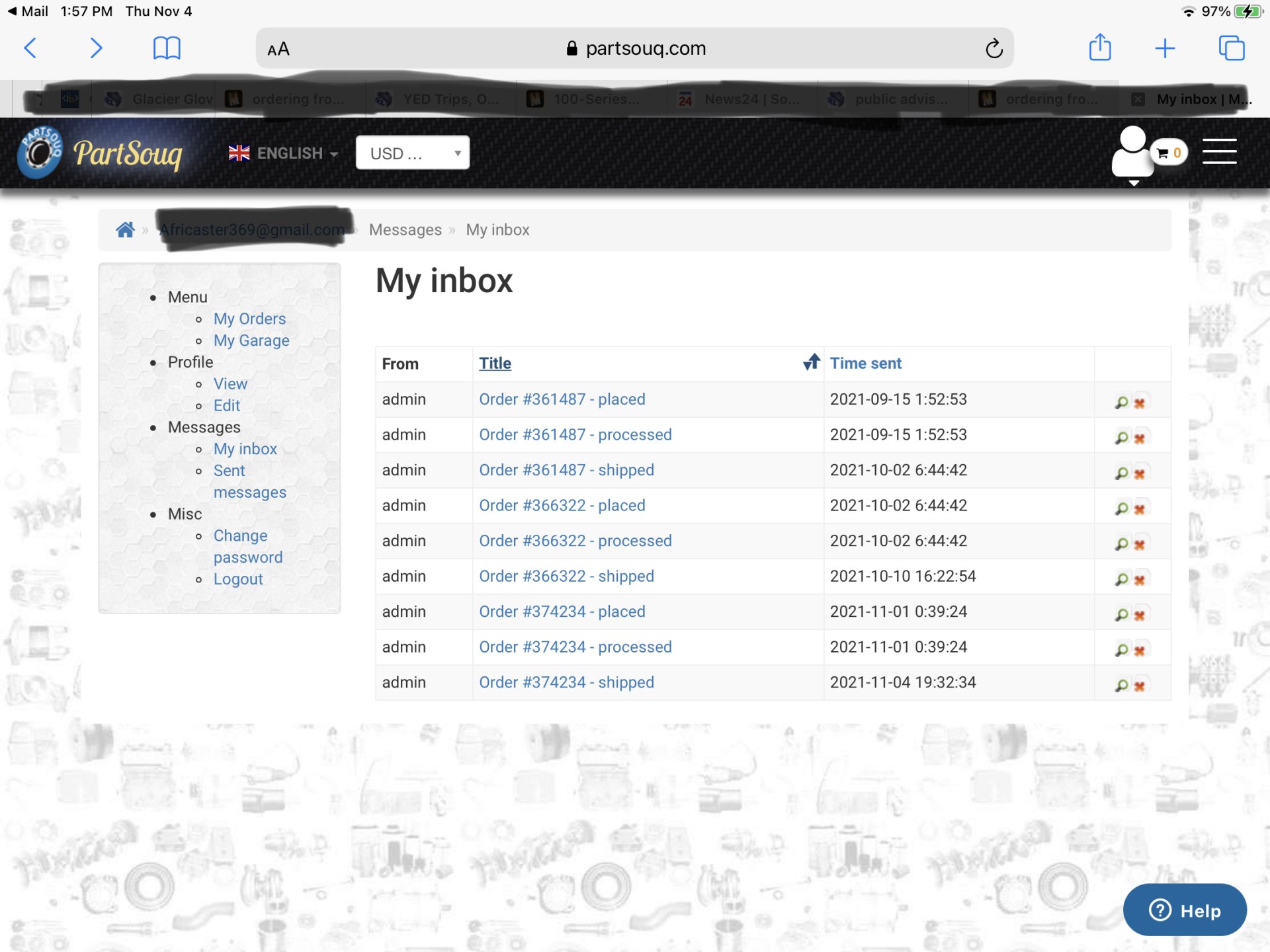Open My inbox in sidebar
This screenshot has width=1270, height=952.
click(x=245, y=449)
